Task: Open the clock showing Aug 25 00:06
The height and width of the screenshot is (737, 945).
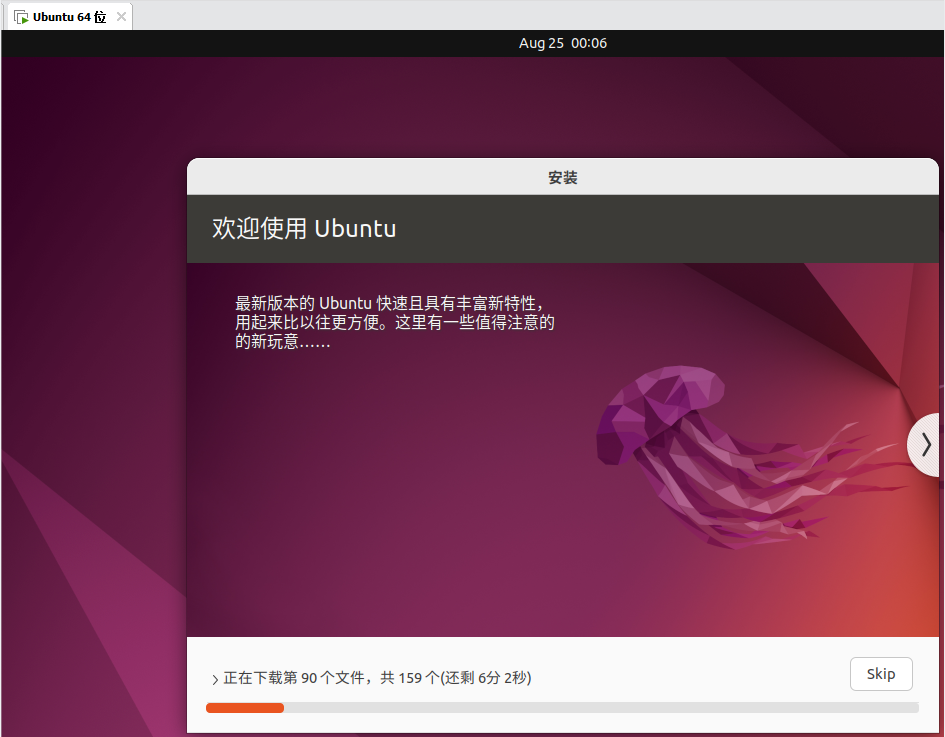Action: tap(562, 43)
